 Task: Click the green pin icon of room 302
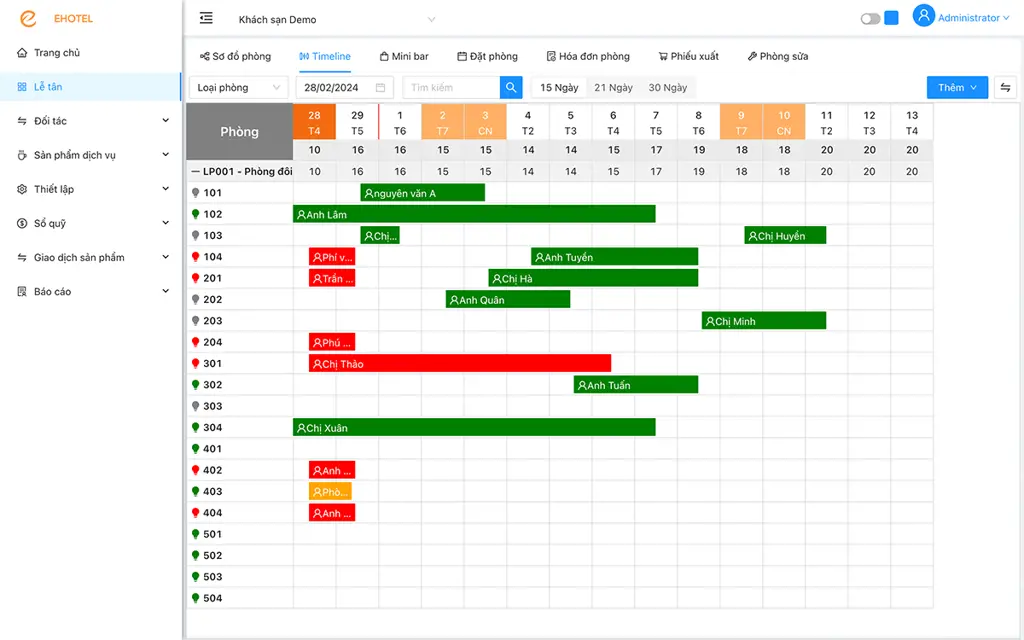tap(195, 385)
